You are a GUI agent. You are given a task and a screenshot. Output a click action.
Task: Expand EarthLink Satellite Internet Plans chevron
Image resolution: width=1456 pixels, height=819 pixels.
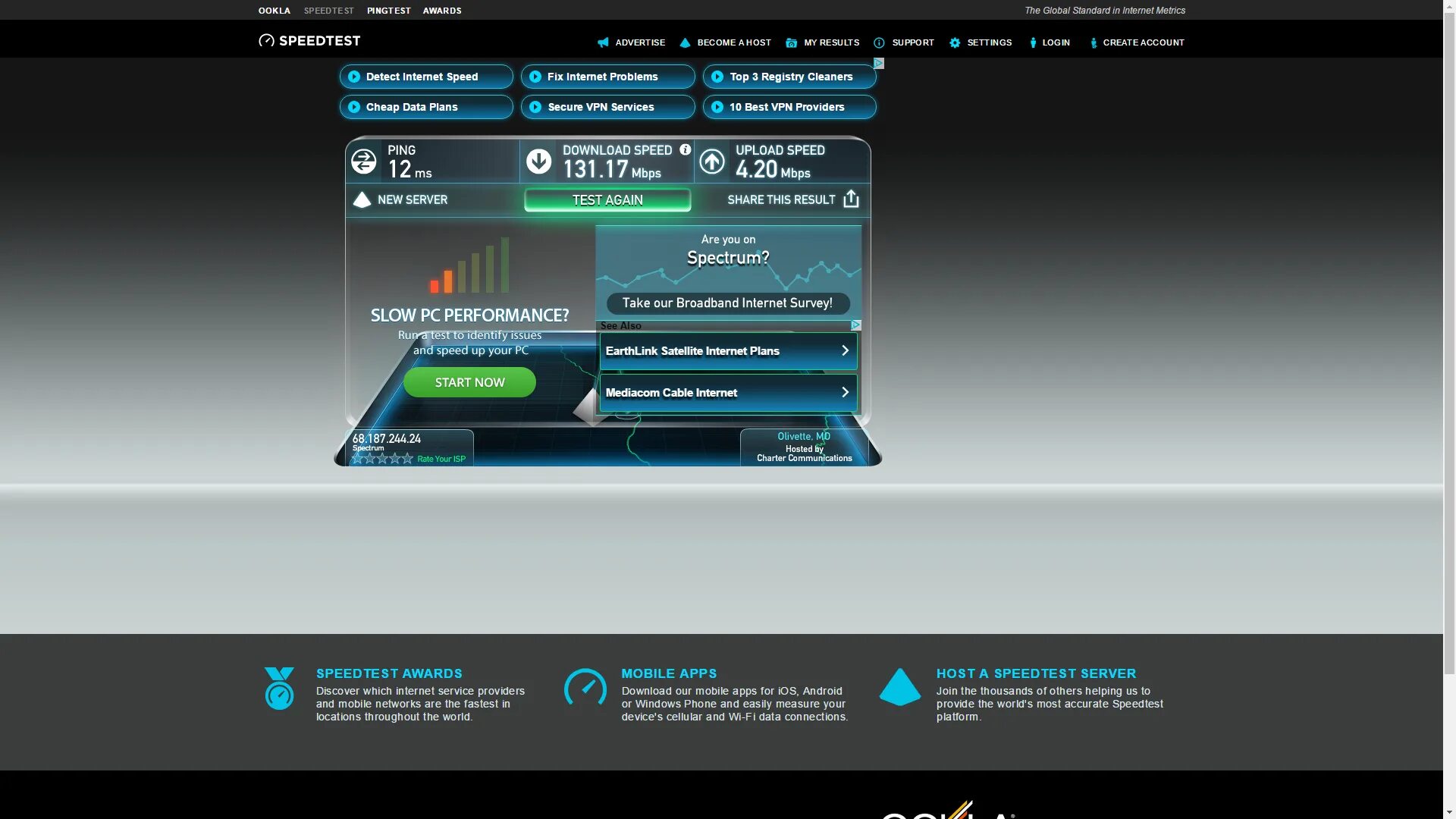(x=845, y=351)
